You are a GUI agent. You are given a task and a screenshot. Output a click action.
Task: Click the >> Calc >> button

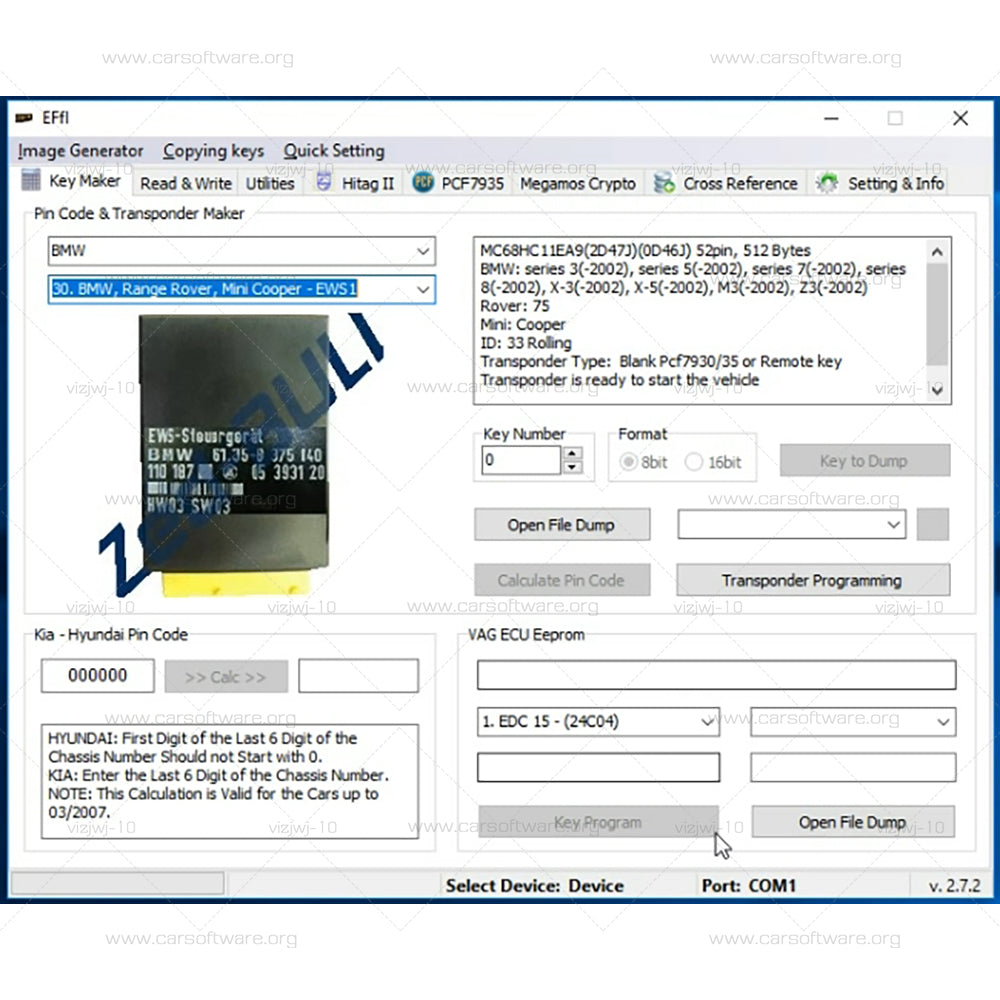click(x=226, y=677)
